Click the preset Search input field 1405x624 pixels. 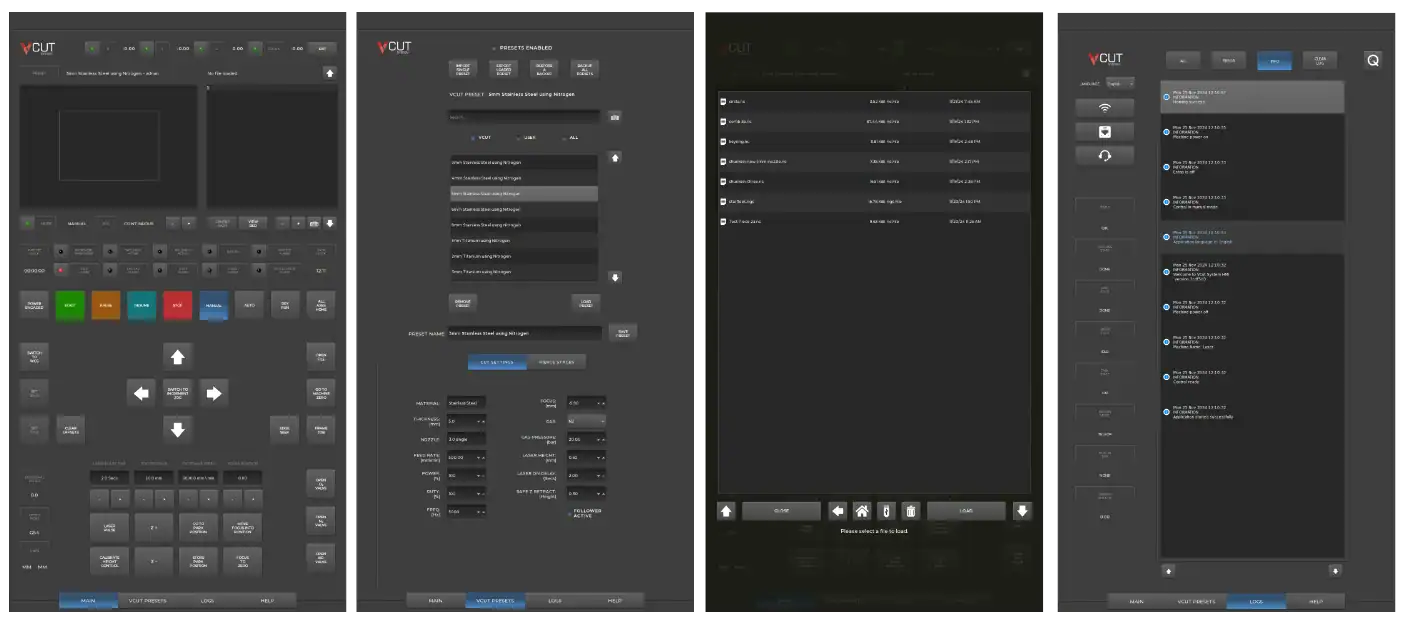click(524, 117)
